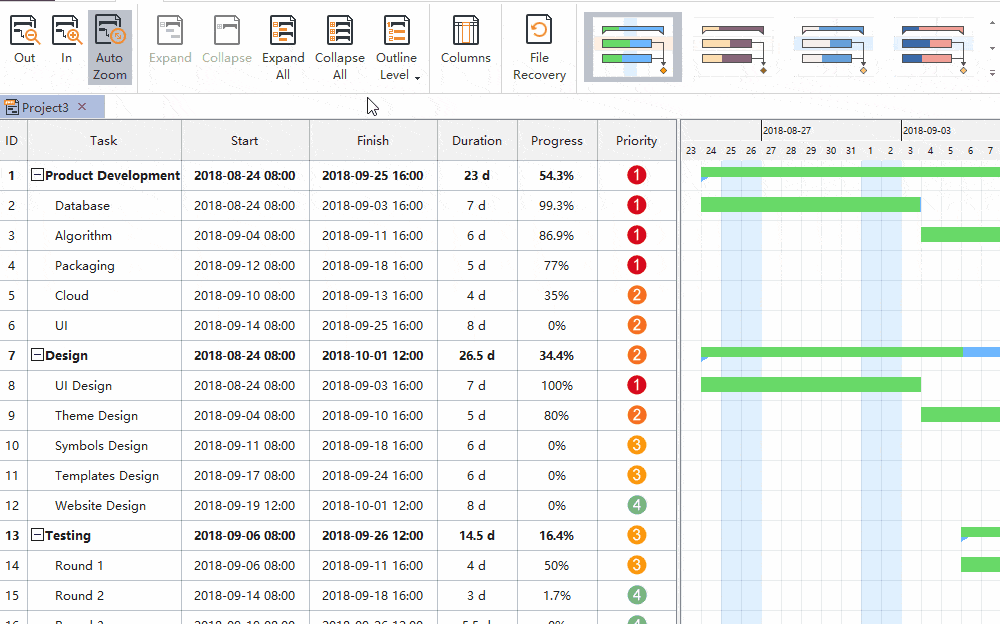
Task: Collapse the Testing task group
Action: pos(37,535)
